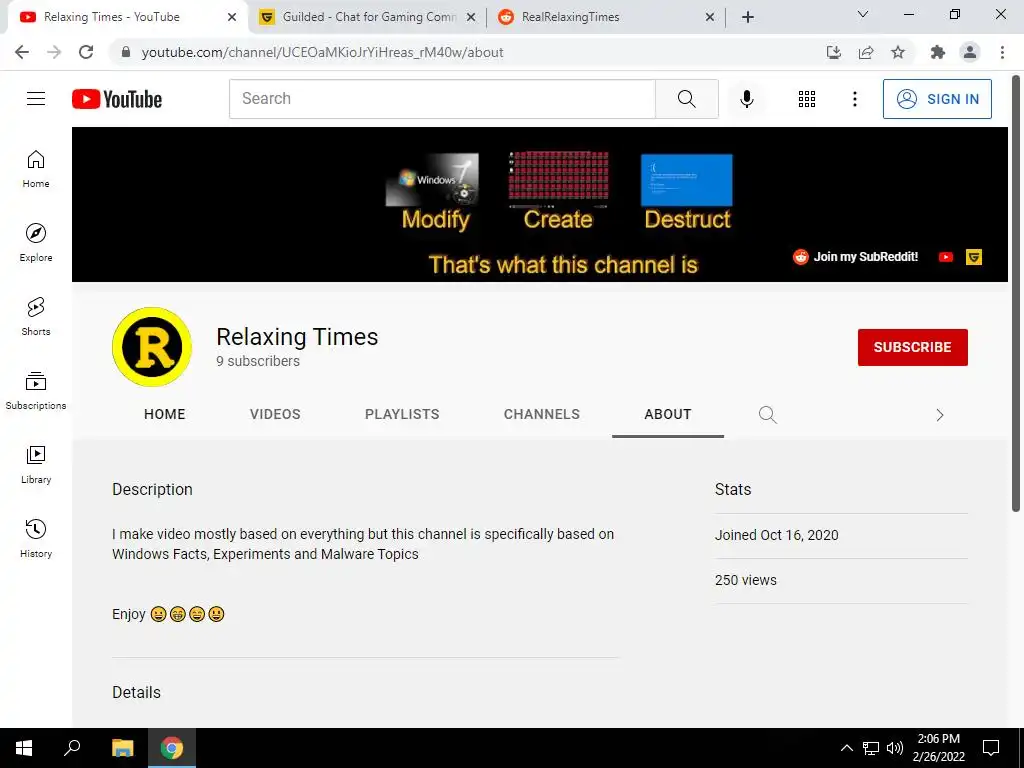
Task: Open the YouTube apps grid
Action: tap(807, 99)
